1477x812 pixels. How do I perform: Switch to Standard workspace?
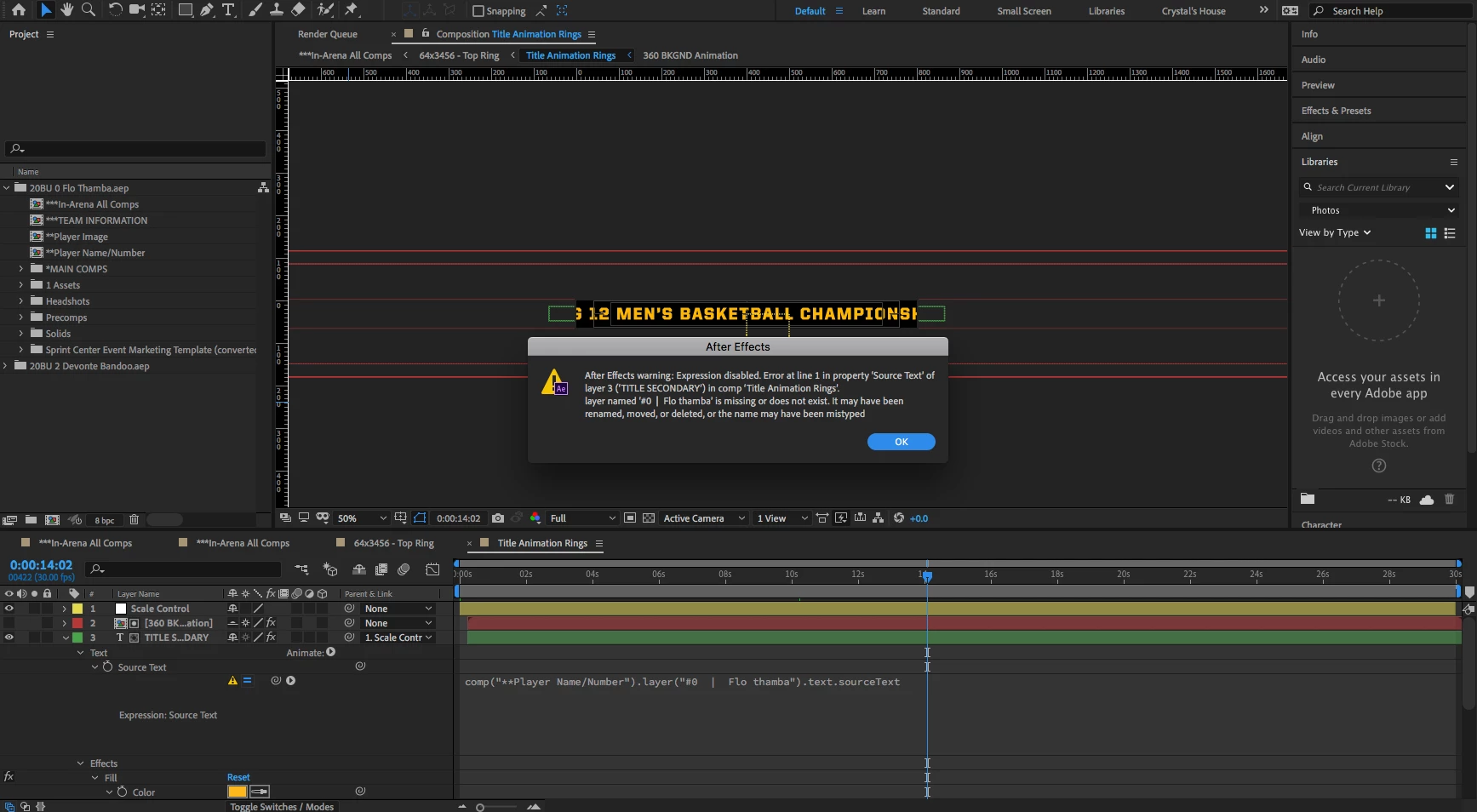pyautogui.click(x=941, y=11)
